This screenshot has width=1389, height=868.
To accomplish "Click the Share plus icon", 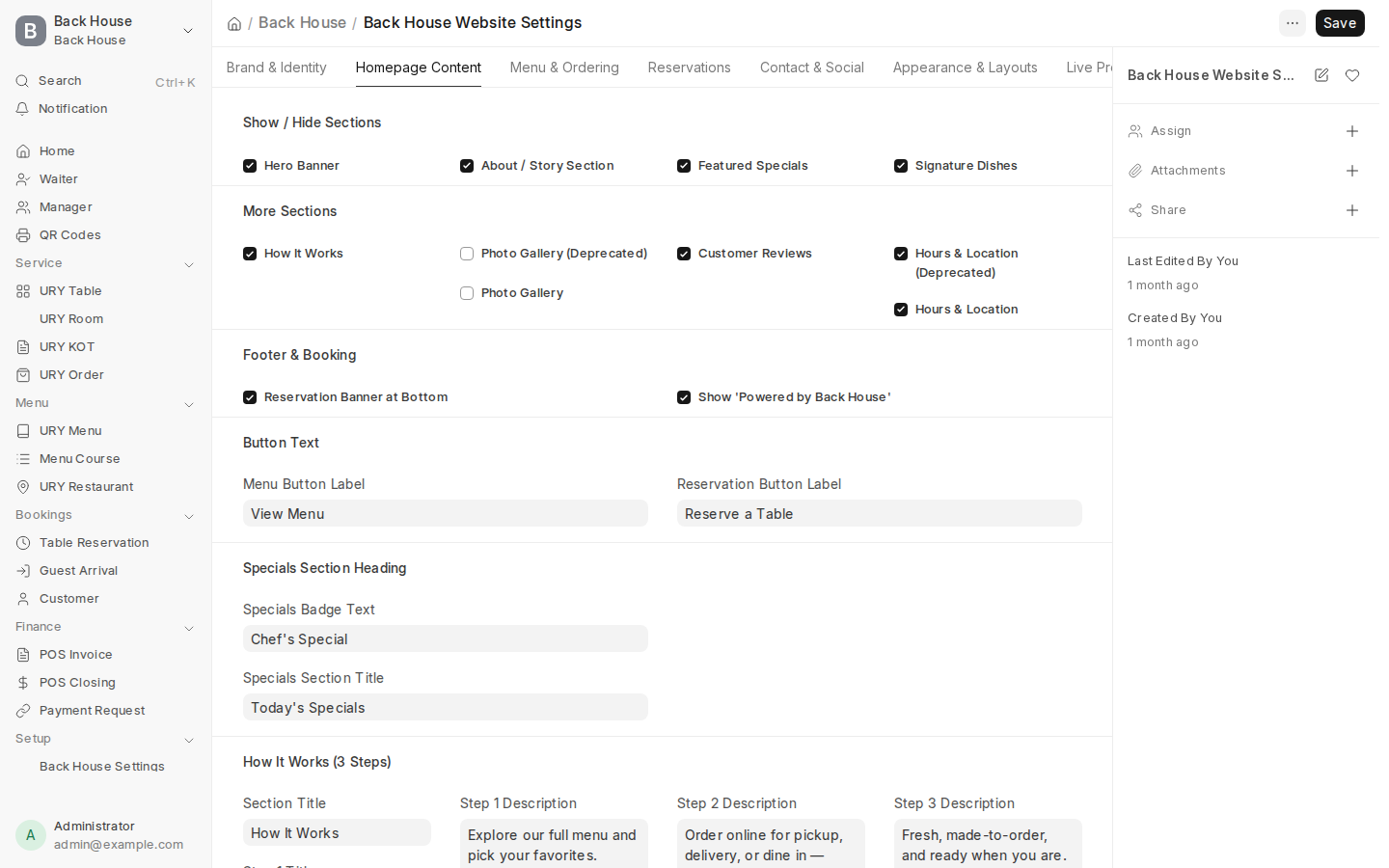I will click(x=1352, y=210).
